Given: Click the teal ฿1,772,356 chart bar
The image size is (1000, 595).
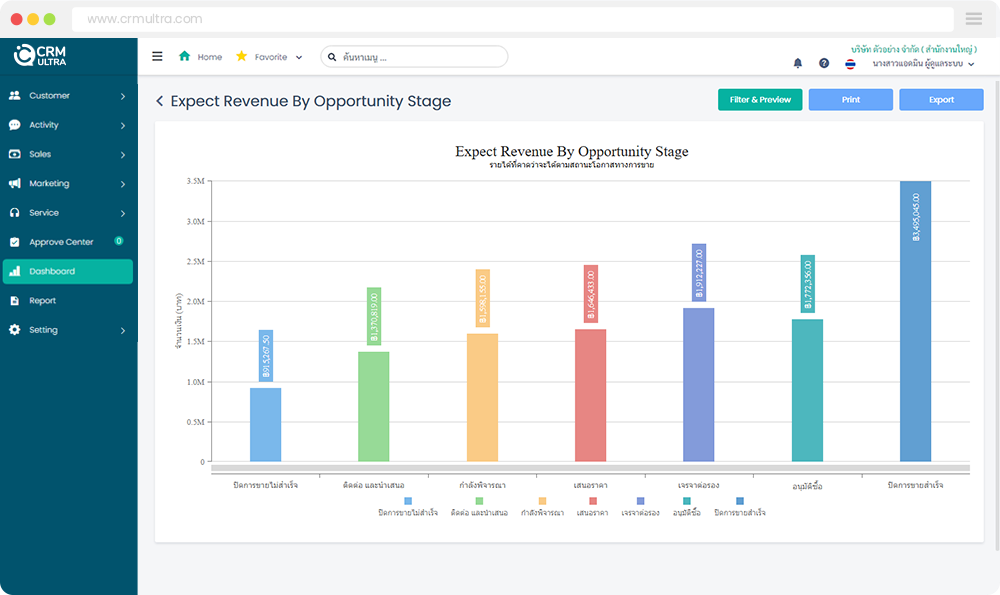Looking at the screenshot, I should [x=807, y=390].
